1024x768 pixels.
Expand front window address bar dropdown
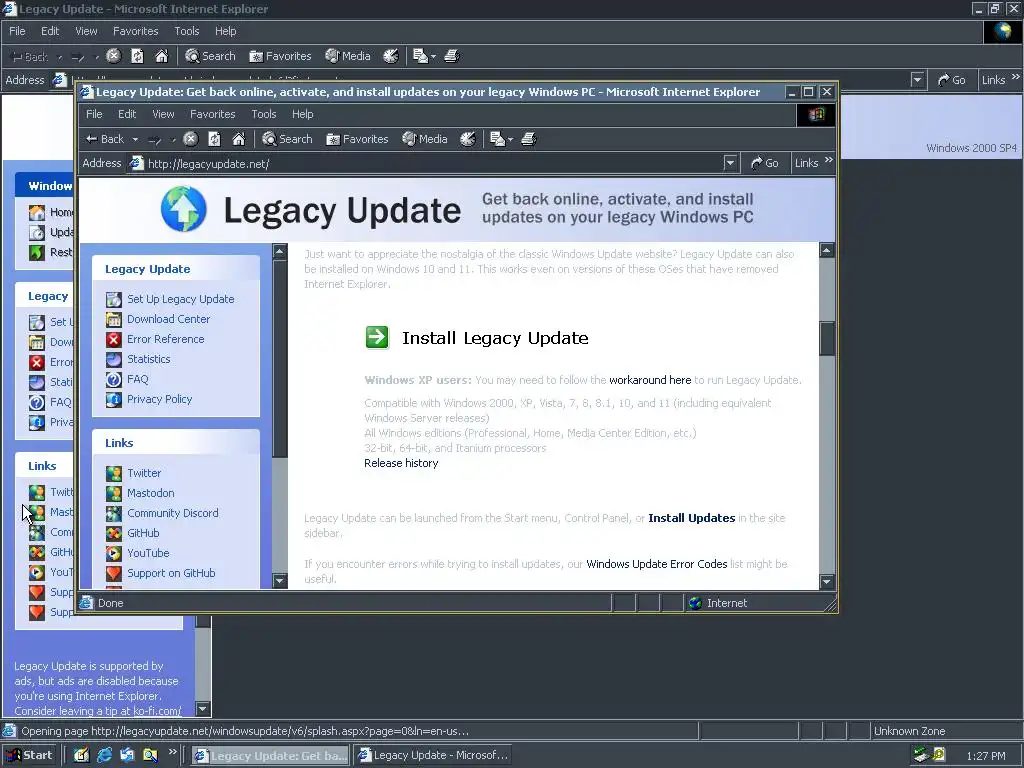pos(730,163)
